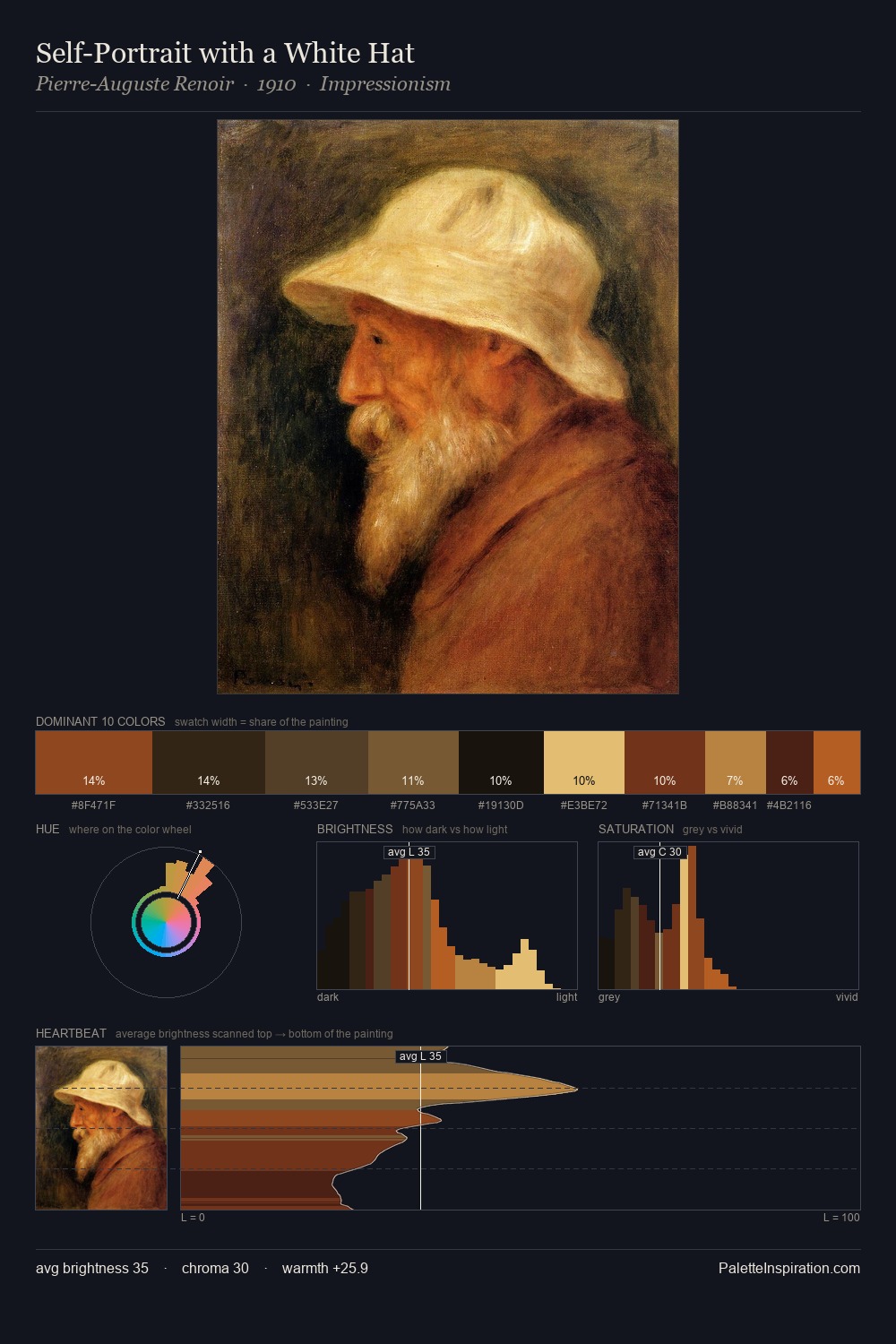Screen dimensions: 896x1344
Task: Click the 'light' axis label under Brightness
Action: tap(566, 997)
